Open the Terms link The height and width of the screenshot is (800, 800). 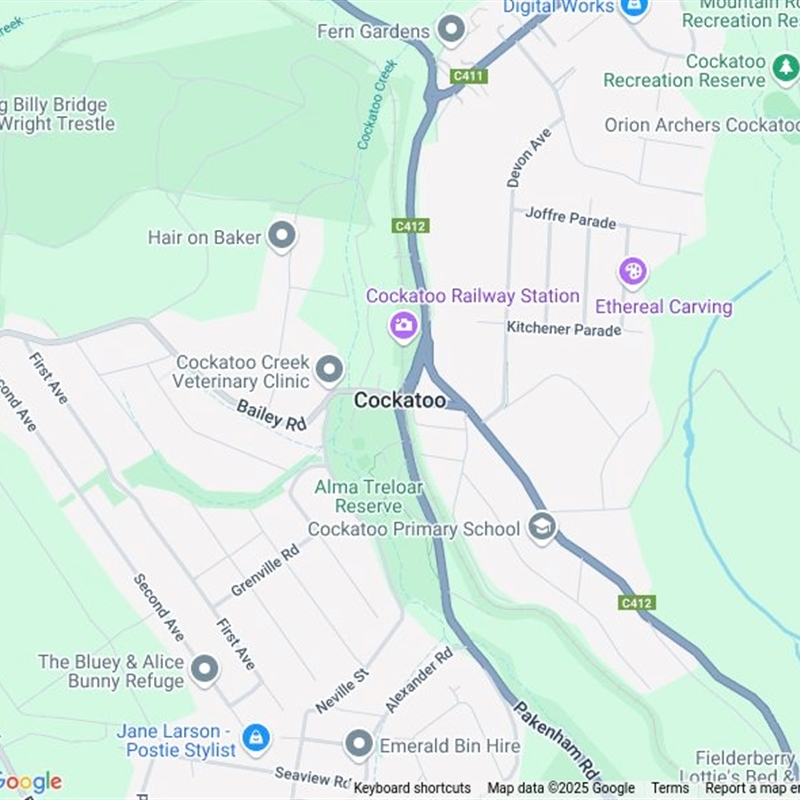670,788
